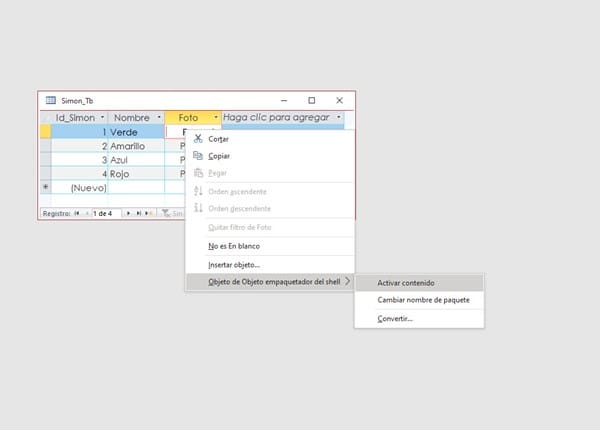Click the Pegar clipboard icon
The height and width of the screenshot is (430, 600).
(198, 173)
